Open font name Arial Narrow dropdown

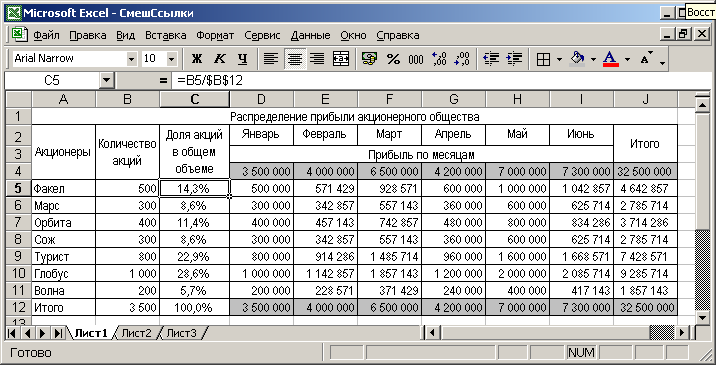pyautogui.click(x=132, y=59)
